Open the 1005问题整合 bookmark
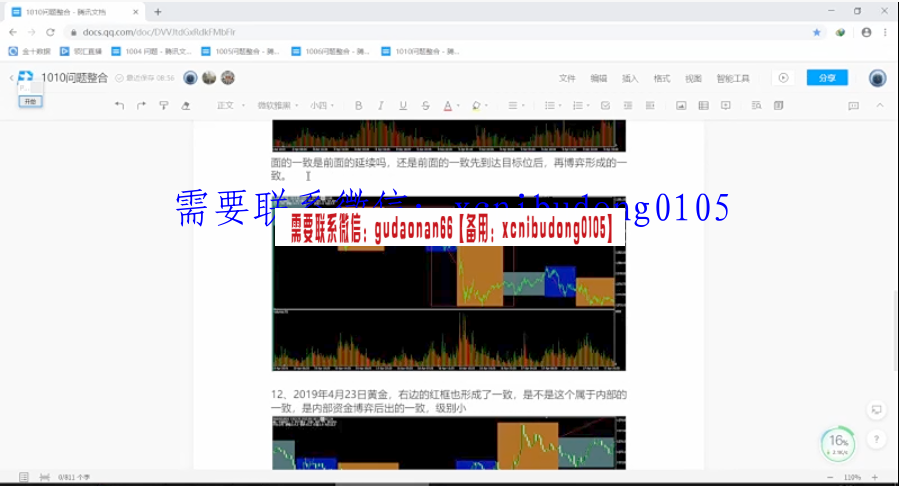The width and height of the screenshot is (899, 486). 241,52
